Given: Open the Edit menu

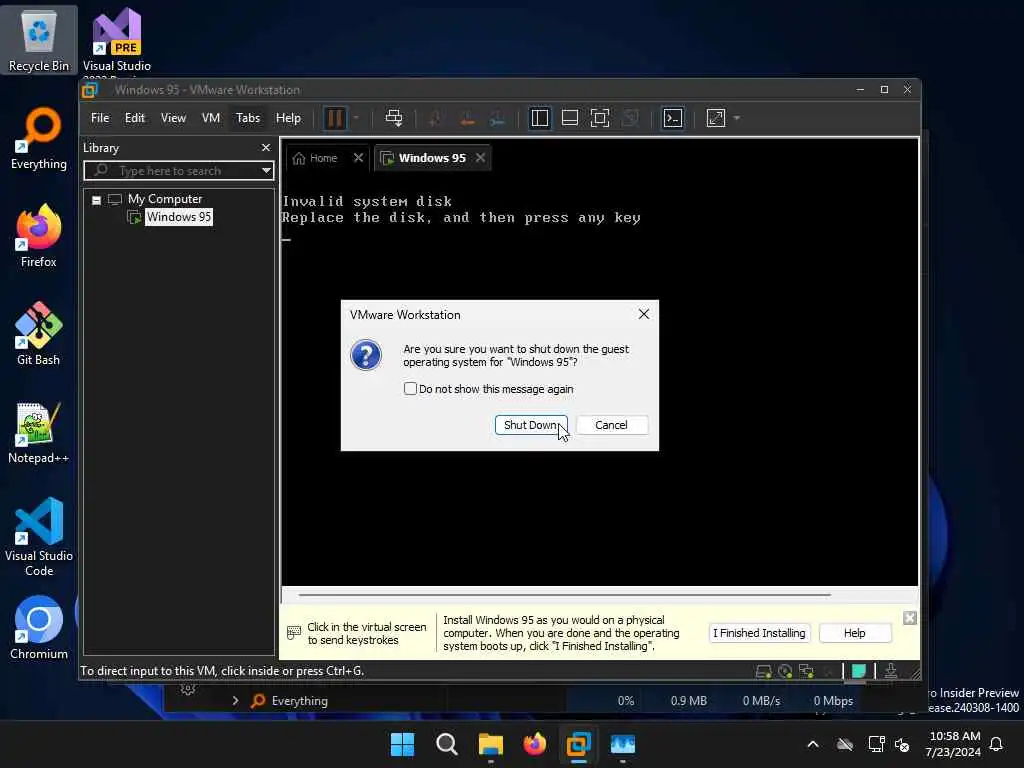Looking at the screenshot, I should [135, 118].
